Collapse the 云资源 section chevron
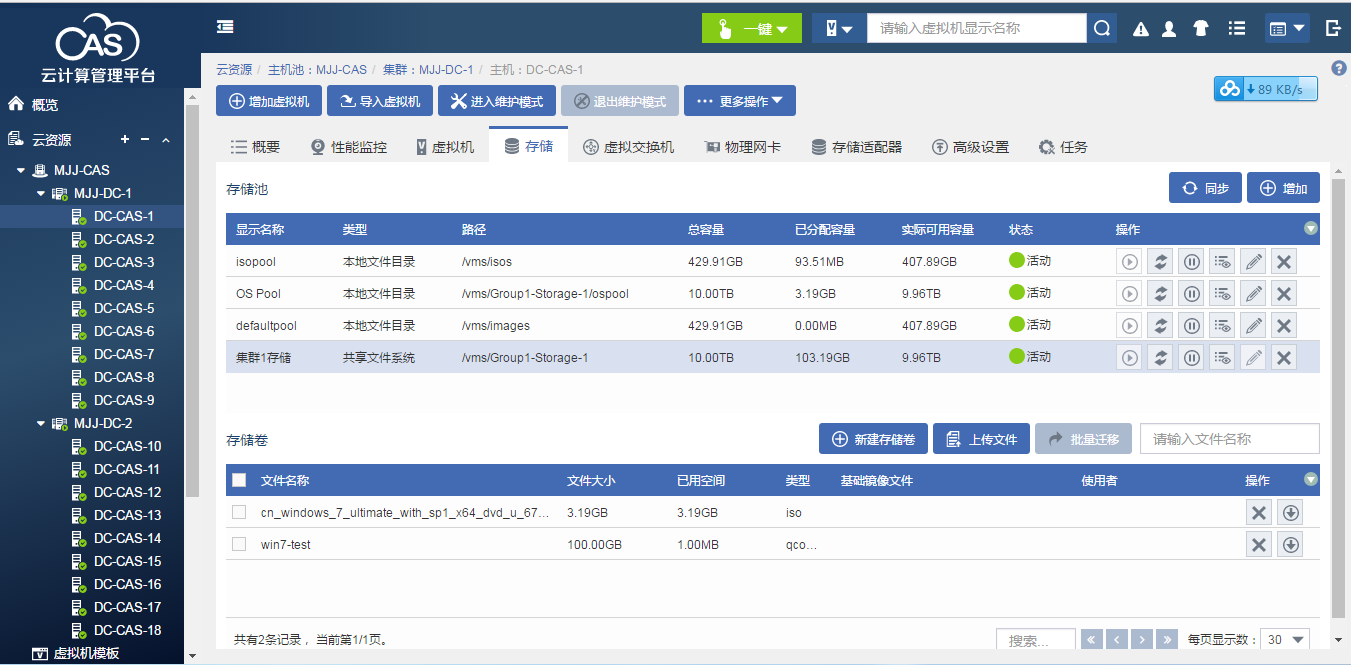The image size is (1351, 665). 166,140
